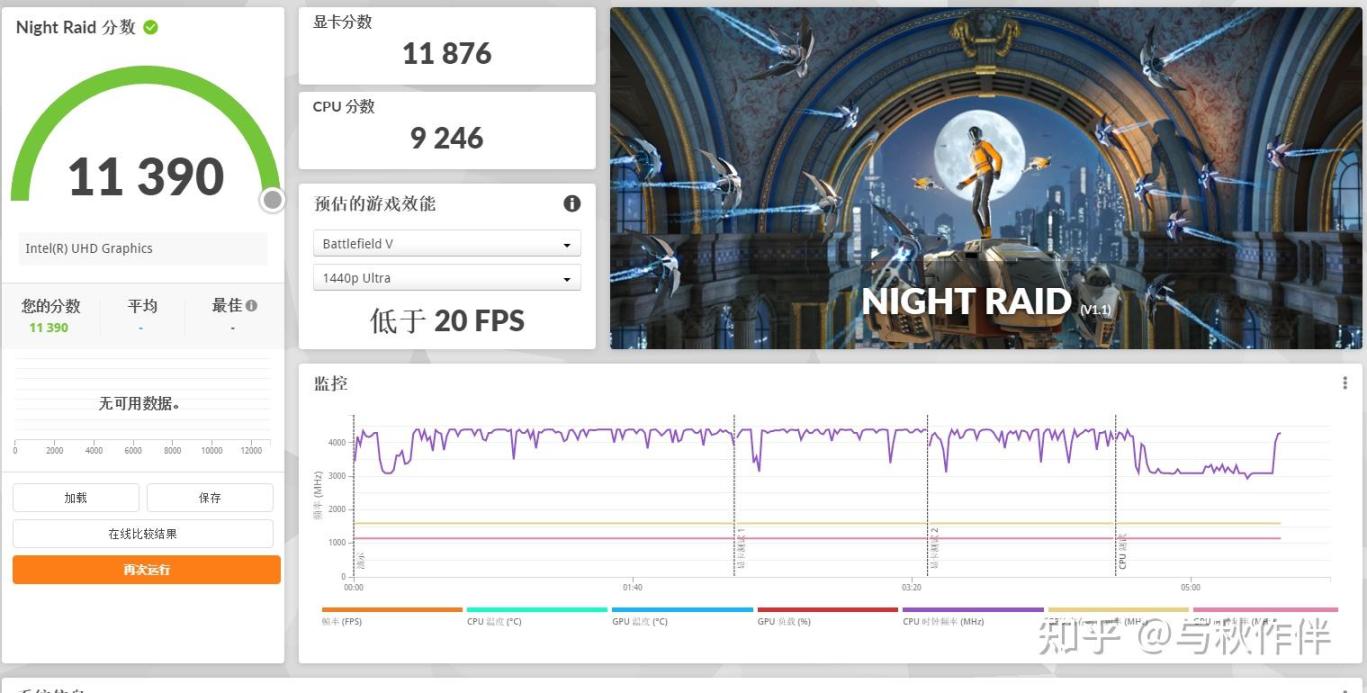Click the 监控 panel title
This screenshot has width=1367, height=693.
[x=331, y=383]
